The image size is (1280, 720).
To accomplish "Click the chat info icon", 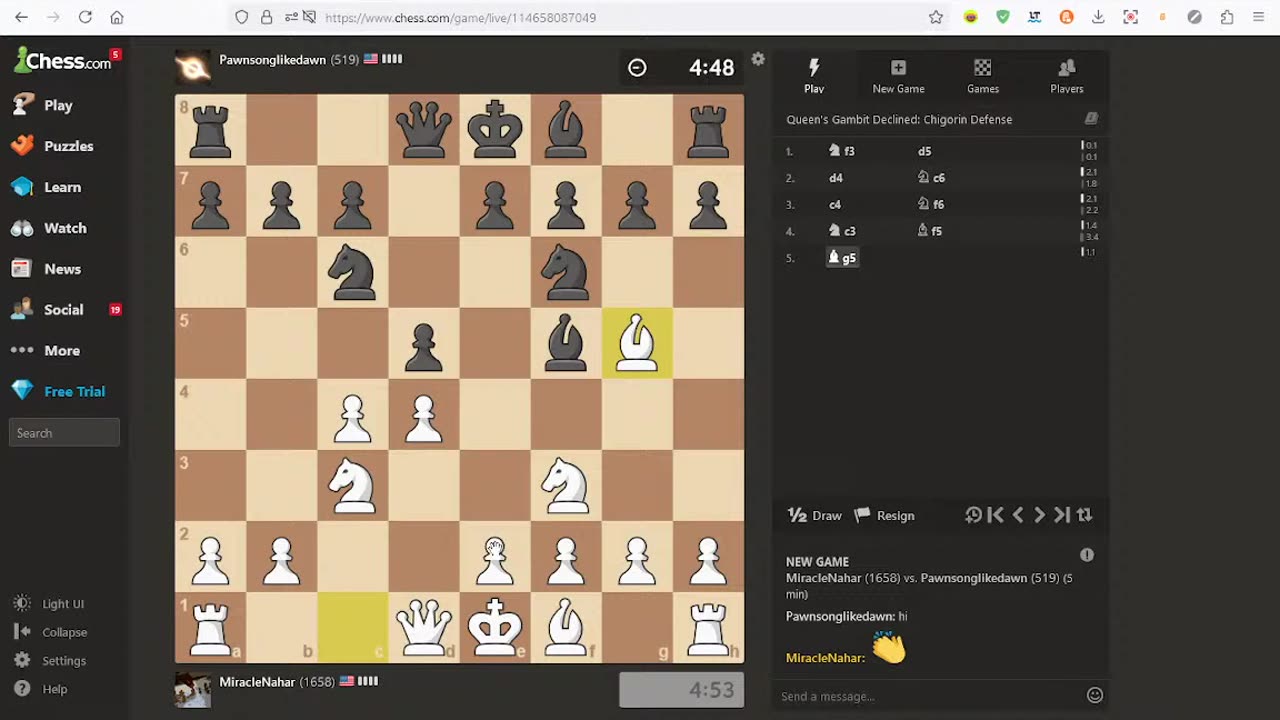I will (1087, 555).
